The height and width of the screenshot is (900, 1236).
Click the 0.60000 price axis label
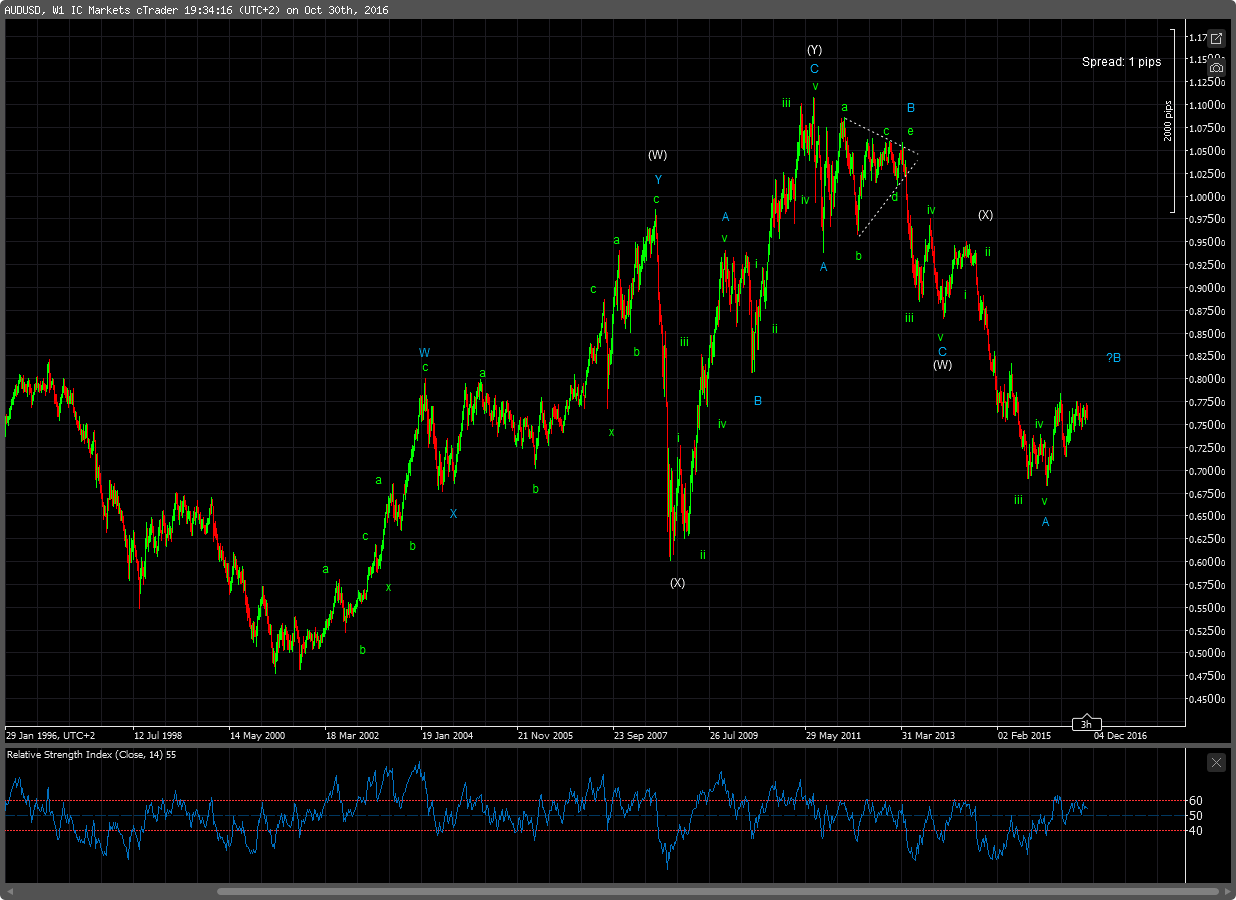pyautogui.click(x=1207, y=563)
